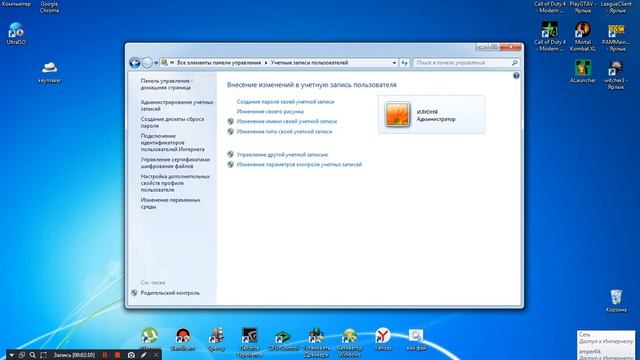Screen dimensions: 640x360
Task: Open Изменение переменных среды link
Action: click(x=170, y=203)
